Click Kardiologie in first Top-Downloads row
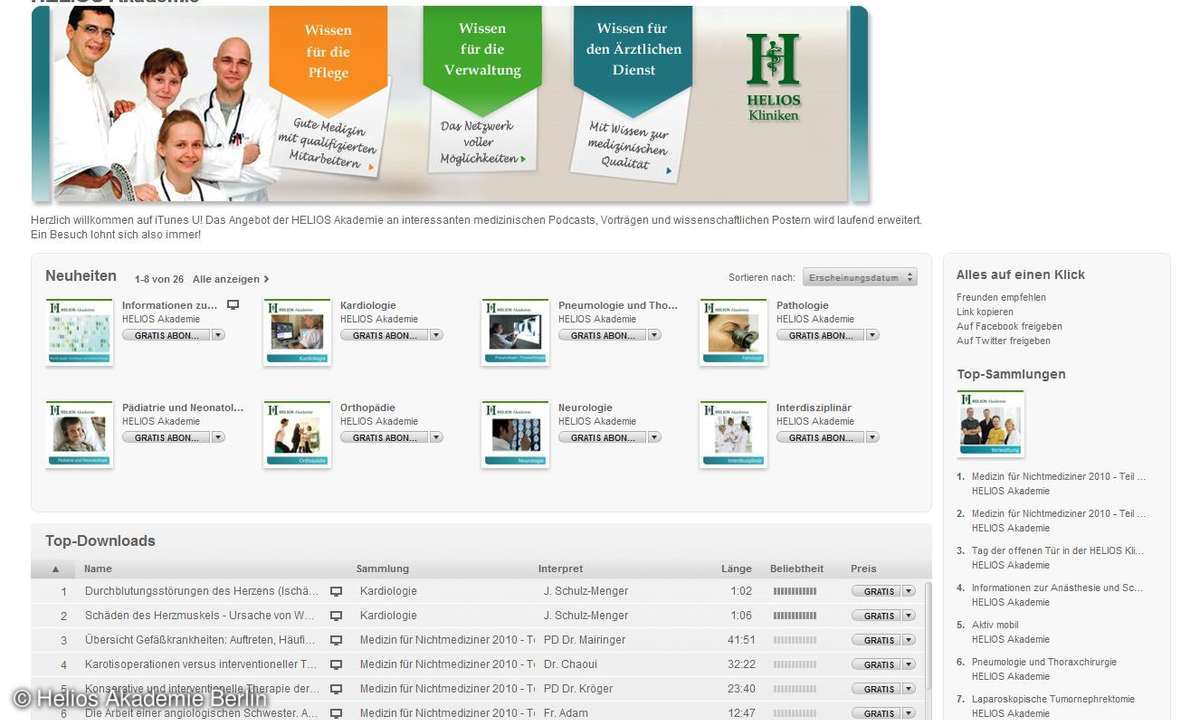1200x720 pixels. pos(388,591)
